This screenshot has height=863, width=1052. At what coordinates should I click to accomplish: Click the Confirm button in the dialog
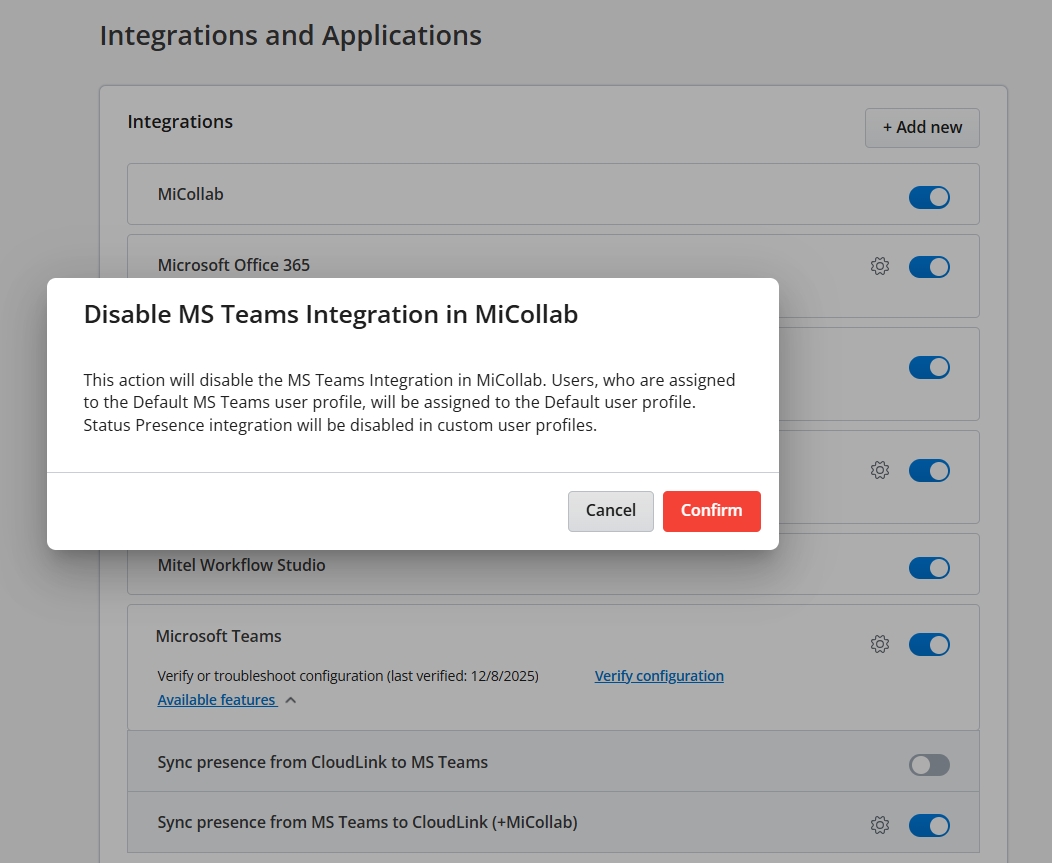click(x=711, y=510)
